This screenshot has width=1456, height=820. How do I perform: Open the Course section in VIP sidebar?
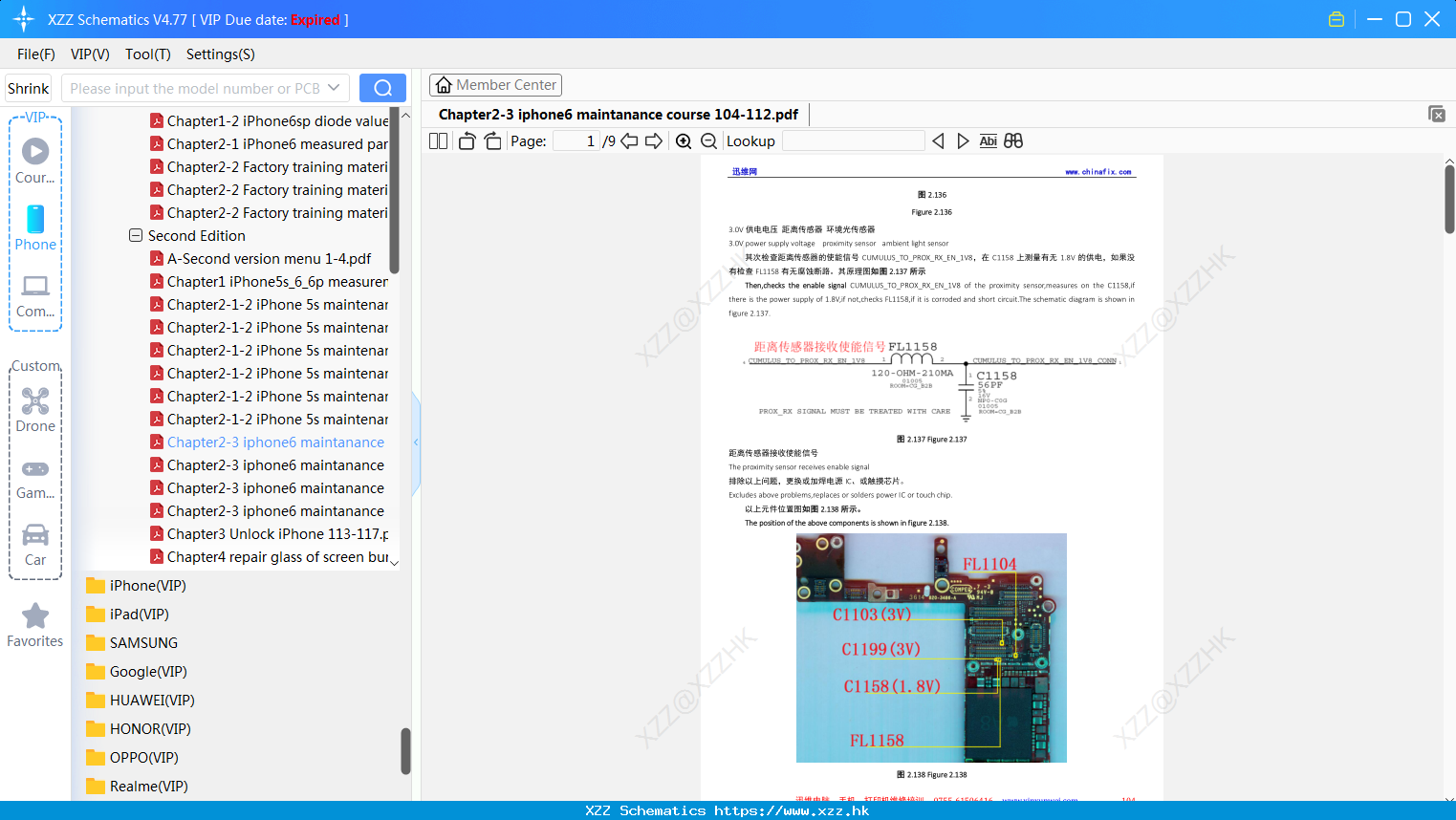coord(35,161)
